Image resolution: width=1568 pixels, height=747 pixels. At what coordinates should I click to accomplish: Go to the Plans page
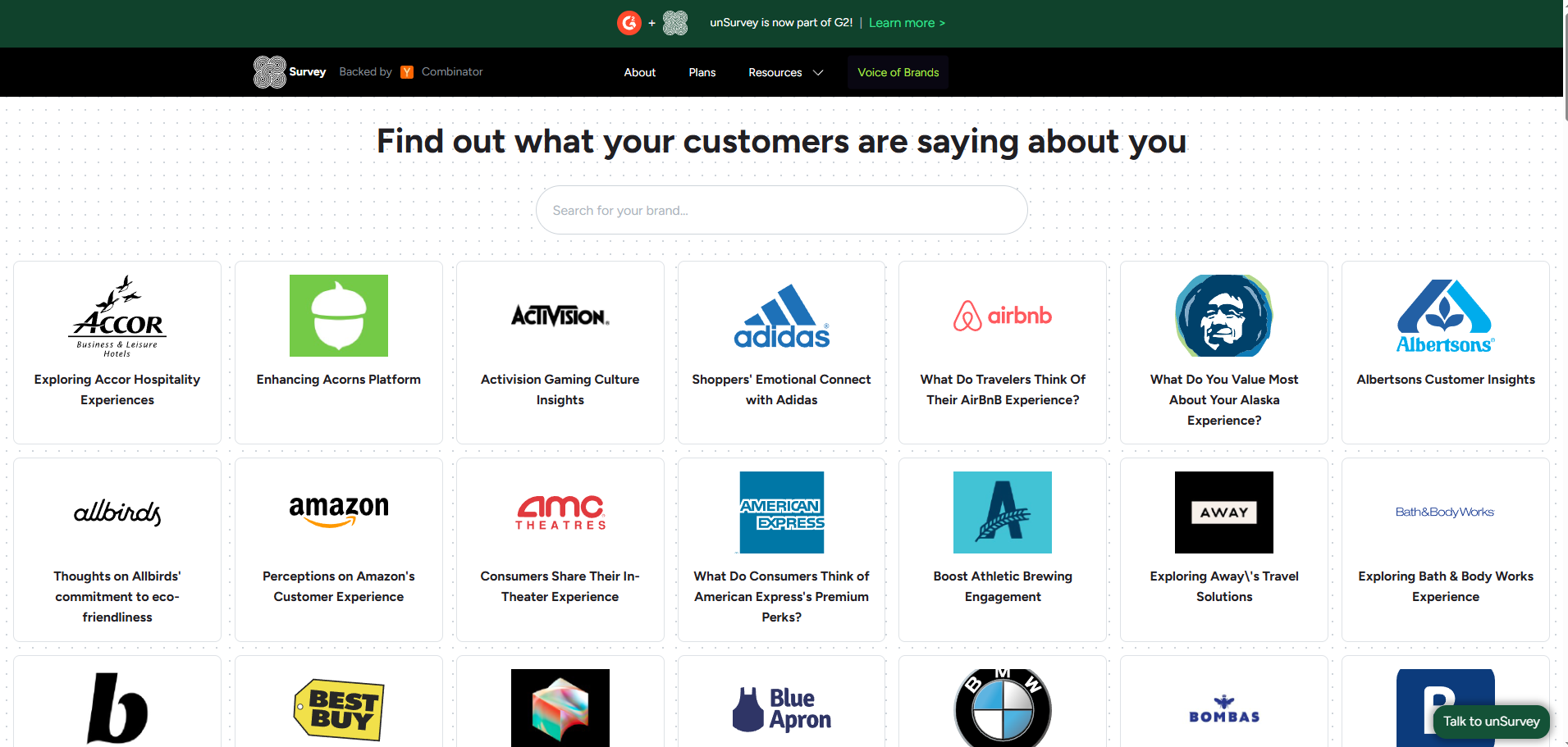702,72
